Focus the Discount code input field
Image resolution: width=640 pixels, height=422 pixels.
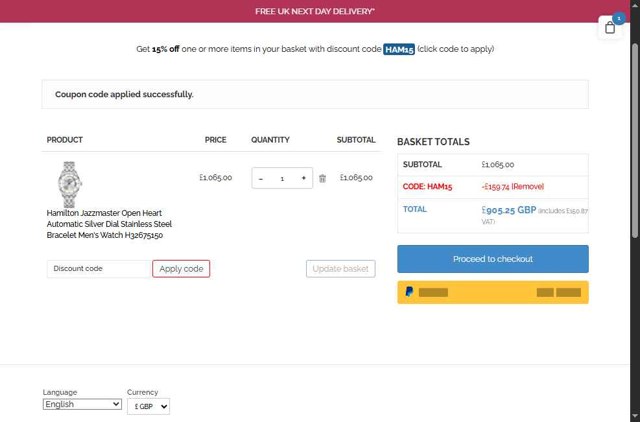(x=99, y=269)
